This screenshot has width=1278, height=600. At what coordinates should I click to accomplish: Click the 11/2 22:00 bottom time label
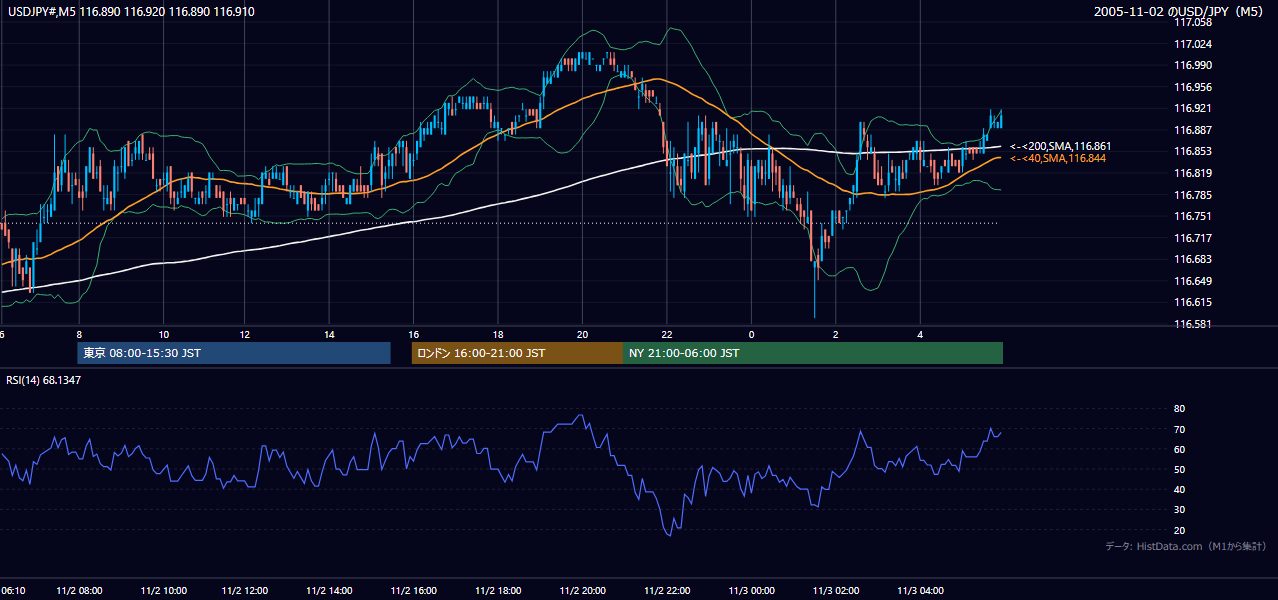coord(667,591)
